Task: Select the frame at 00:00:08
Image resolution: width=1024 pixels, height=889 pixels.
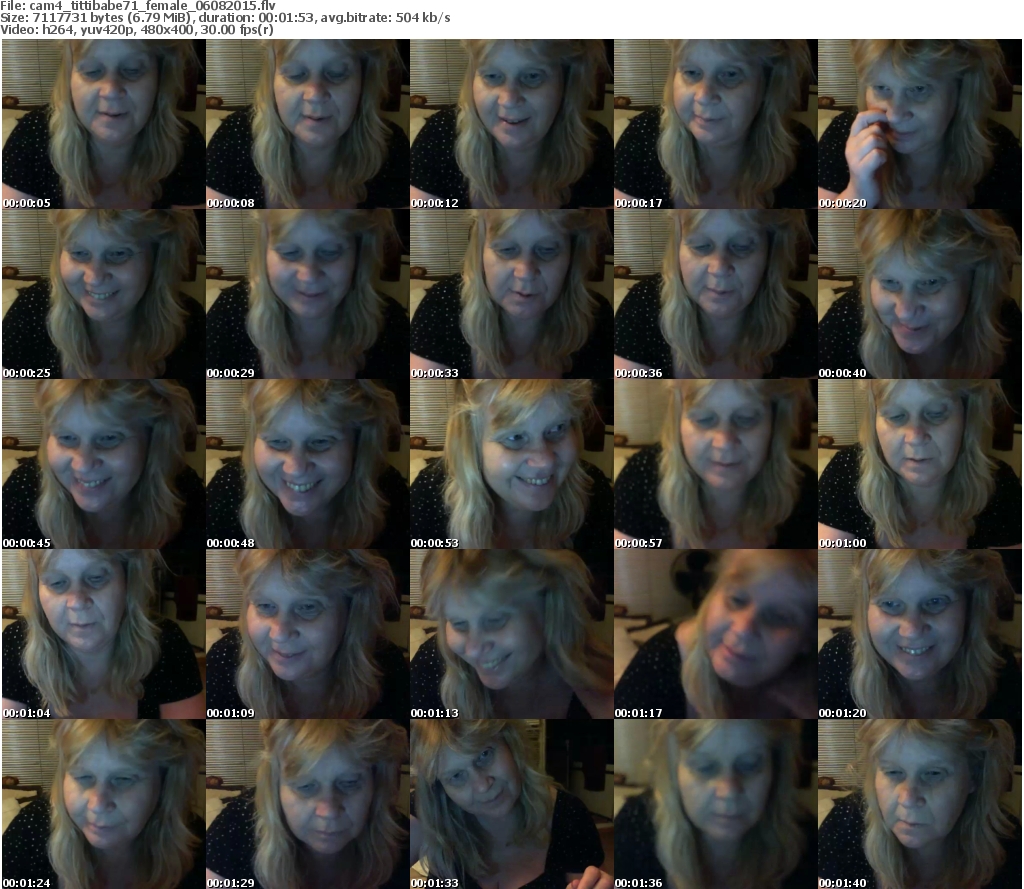Action: point(308,124)
